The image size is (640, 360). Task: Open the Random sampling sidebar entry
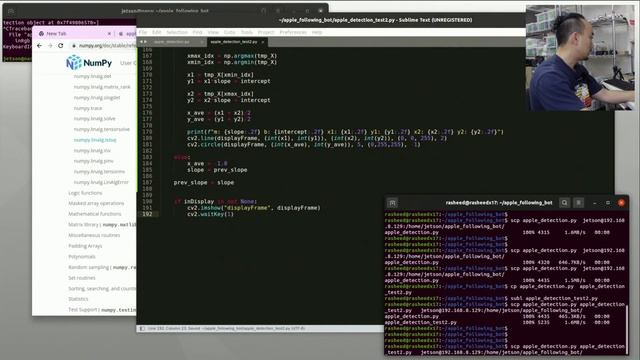[x=102, y=267]
